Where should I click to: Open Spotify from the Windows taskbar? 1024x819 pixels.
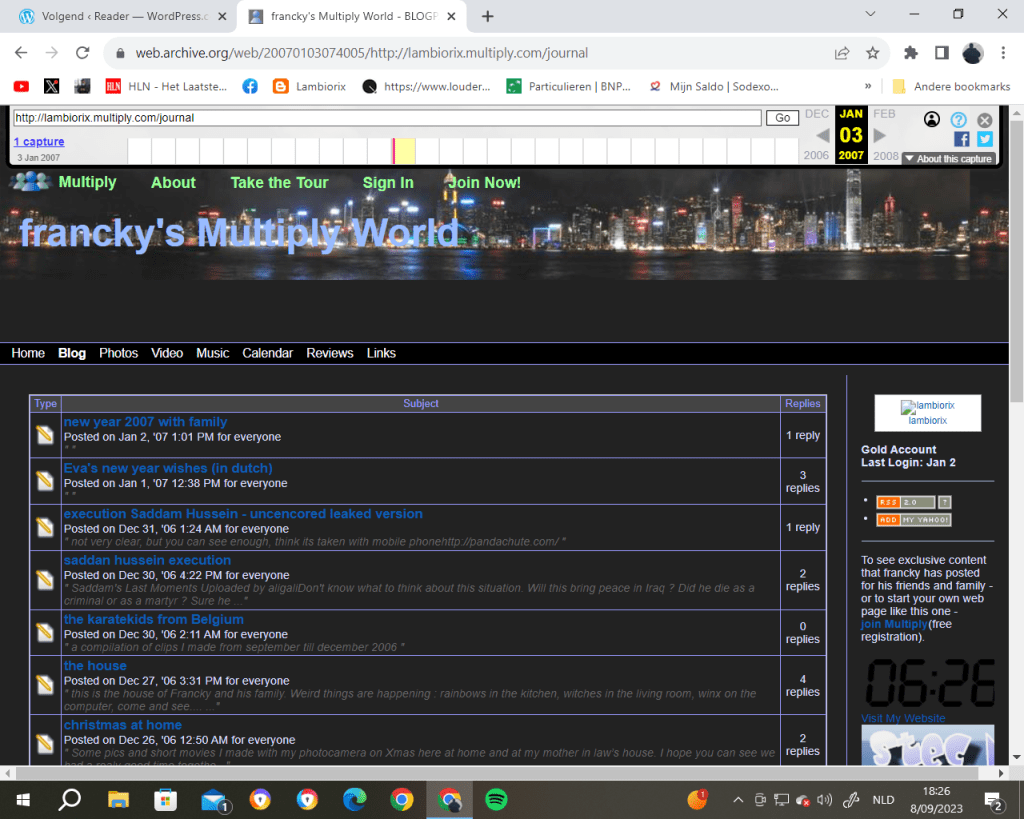click(495, 799)
